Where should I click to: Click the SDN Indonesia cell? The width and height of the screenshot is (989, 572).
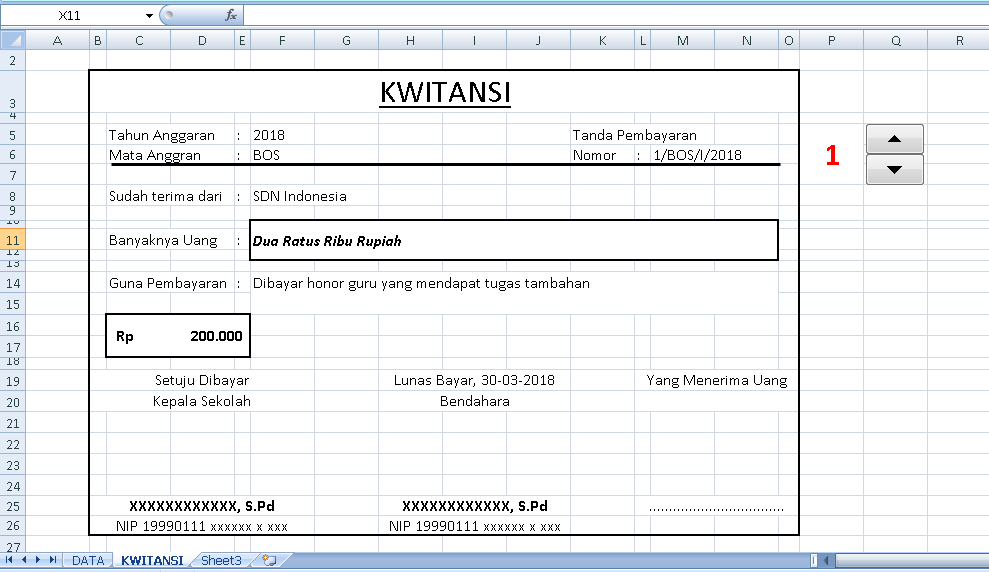click(x=300, y=196)
